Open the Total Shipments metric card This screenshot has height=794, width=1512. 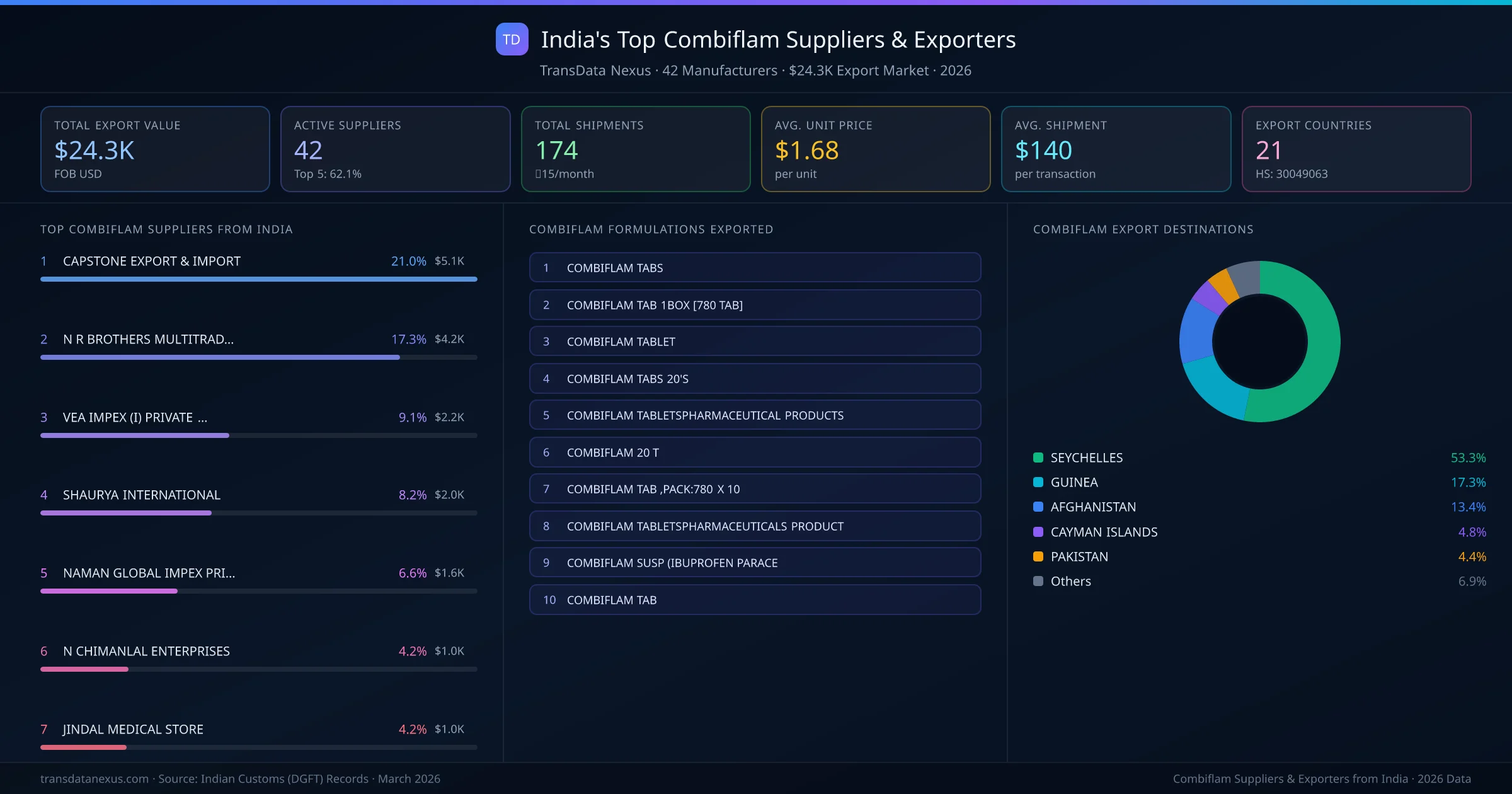coord(635,149)
